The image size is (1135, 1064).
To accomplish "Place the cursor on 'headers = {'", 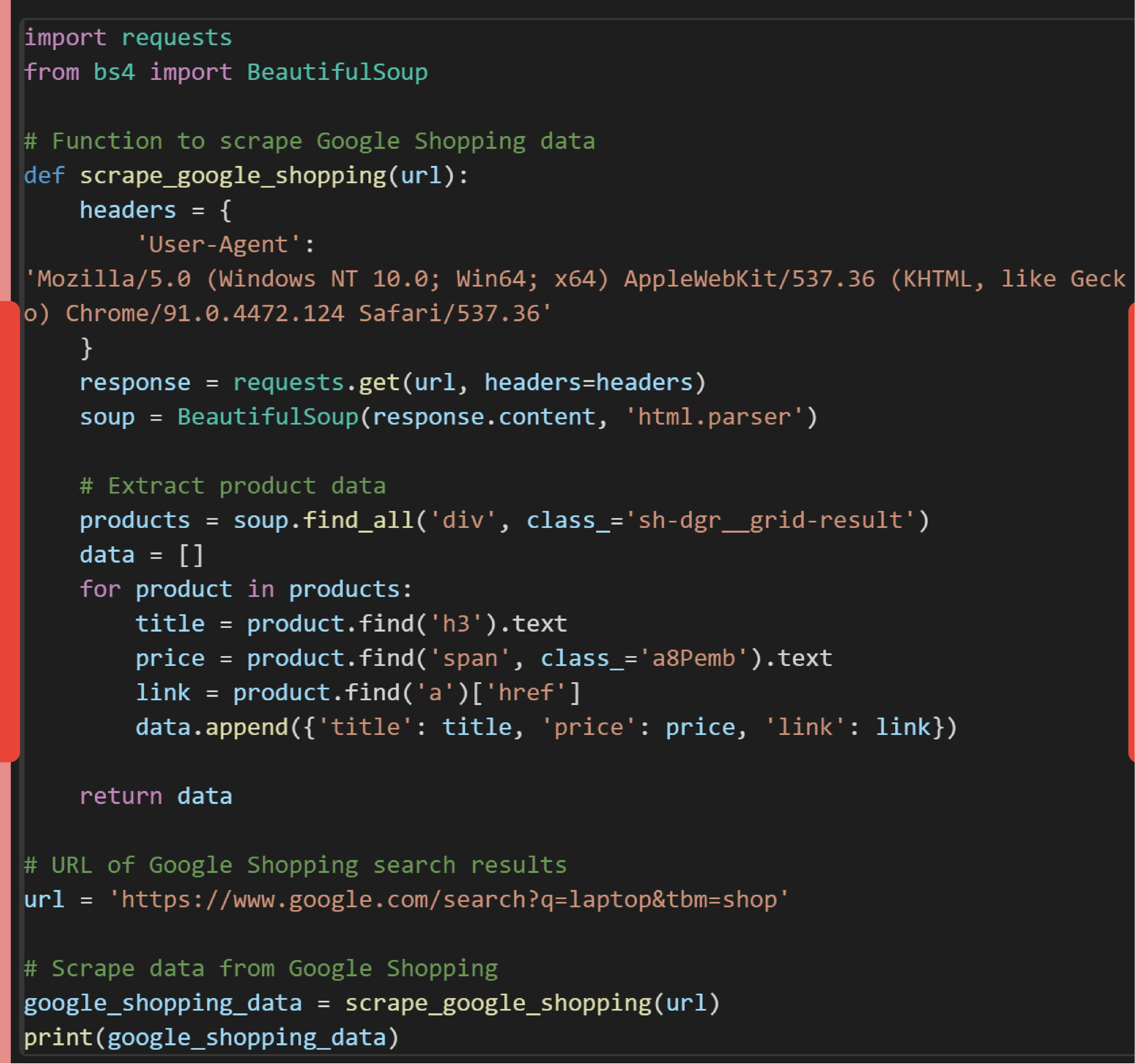I will (155, 211).
